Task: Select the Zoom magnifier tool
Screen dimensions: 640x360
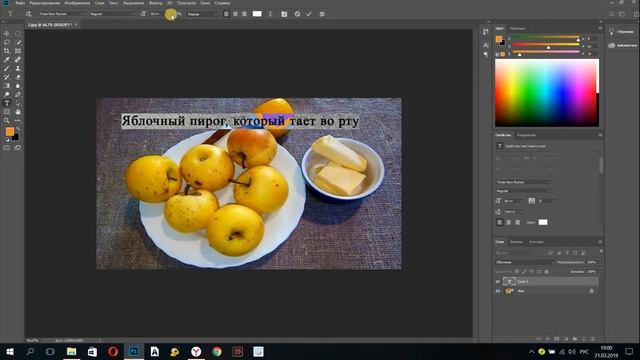Action: point(7,121)
